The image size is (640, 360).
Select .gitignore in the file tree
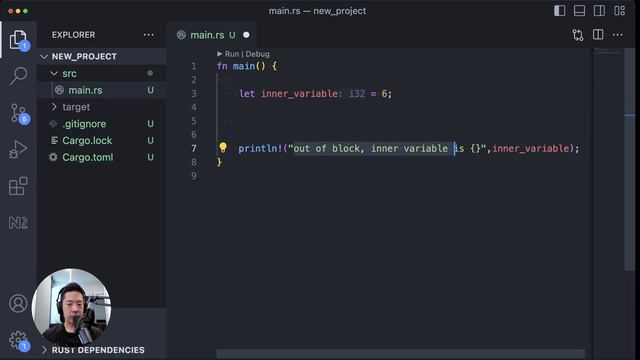(x=84, y=124)
